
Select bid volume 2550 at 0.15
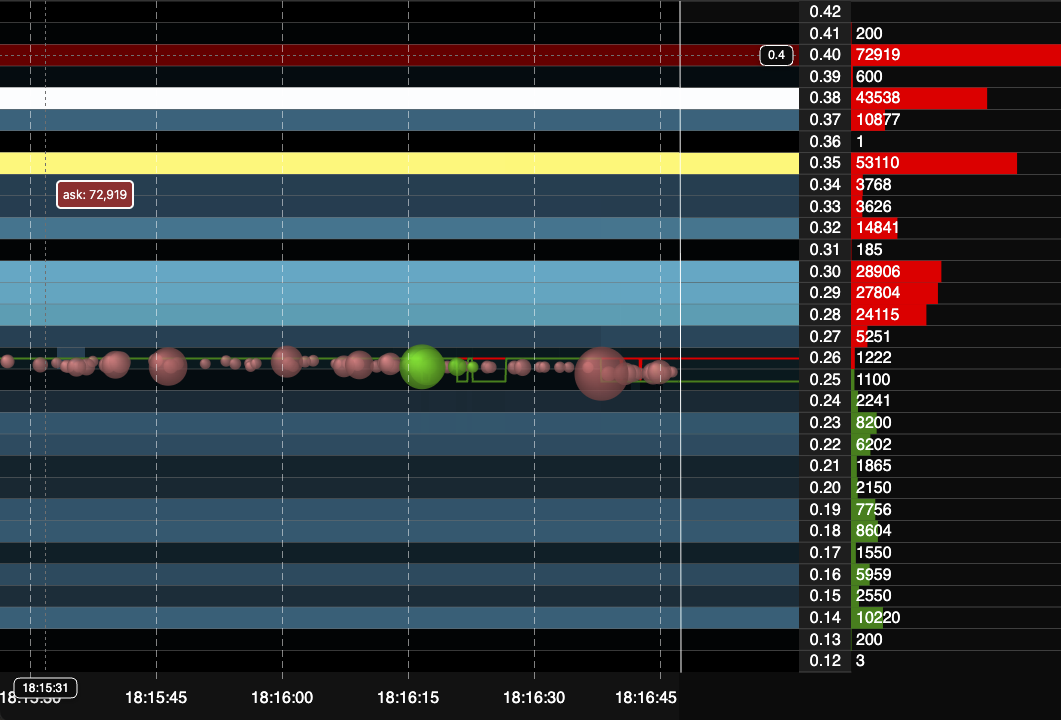coord(874,595)
